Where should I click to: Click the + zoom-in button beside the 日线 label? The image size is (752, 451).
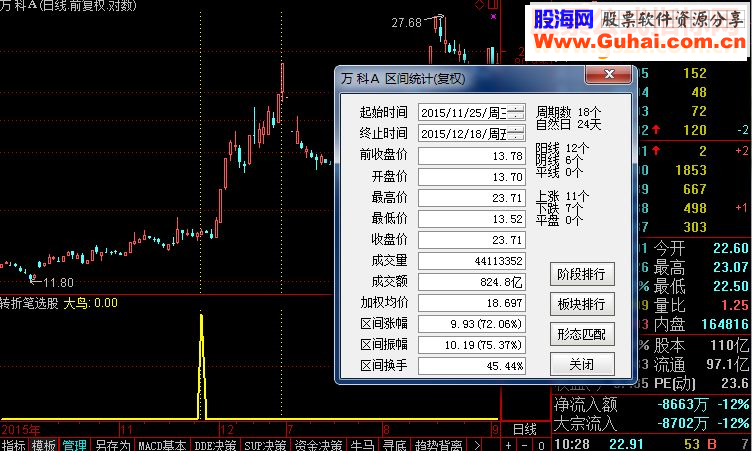coord(508,445)
